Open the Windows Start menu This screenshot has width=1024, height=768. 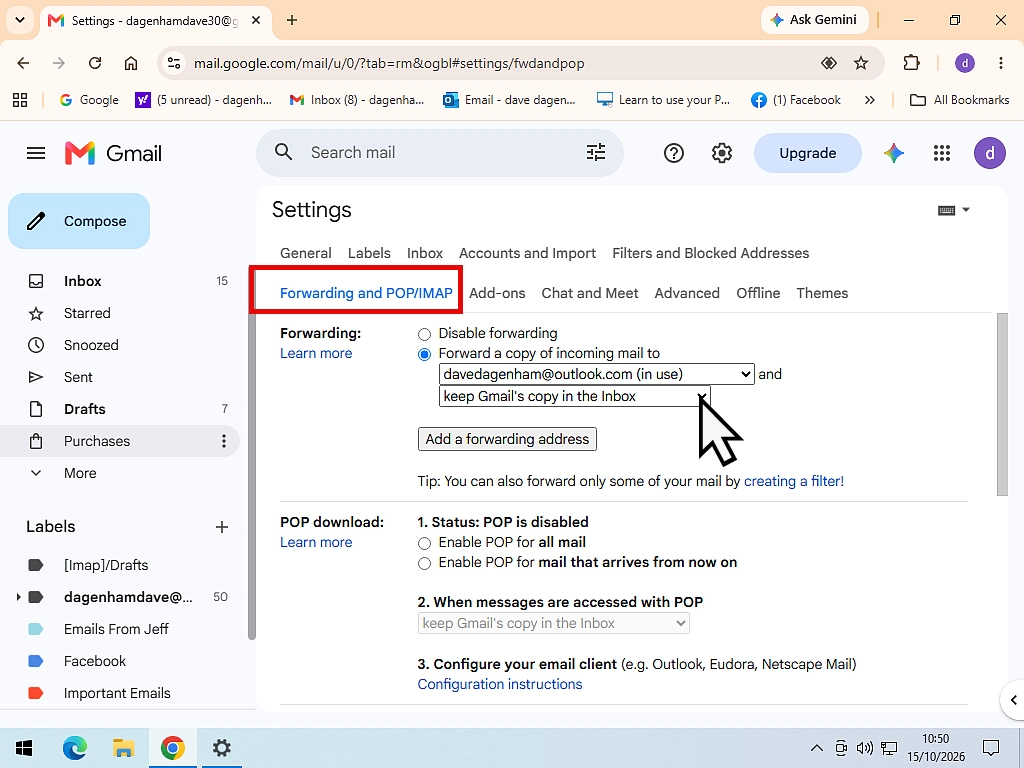(x=24, y=748)
